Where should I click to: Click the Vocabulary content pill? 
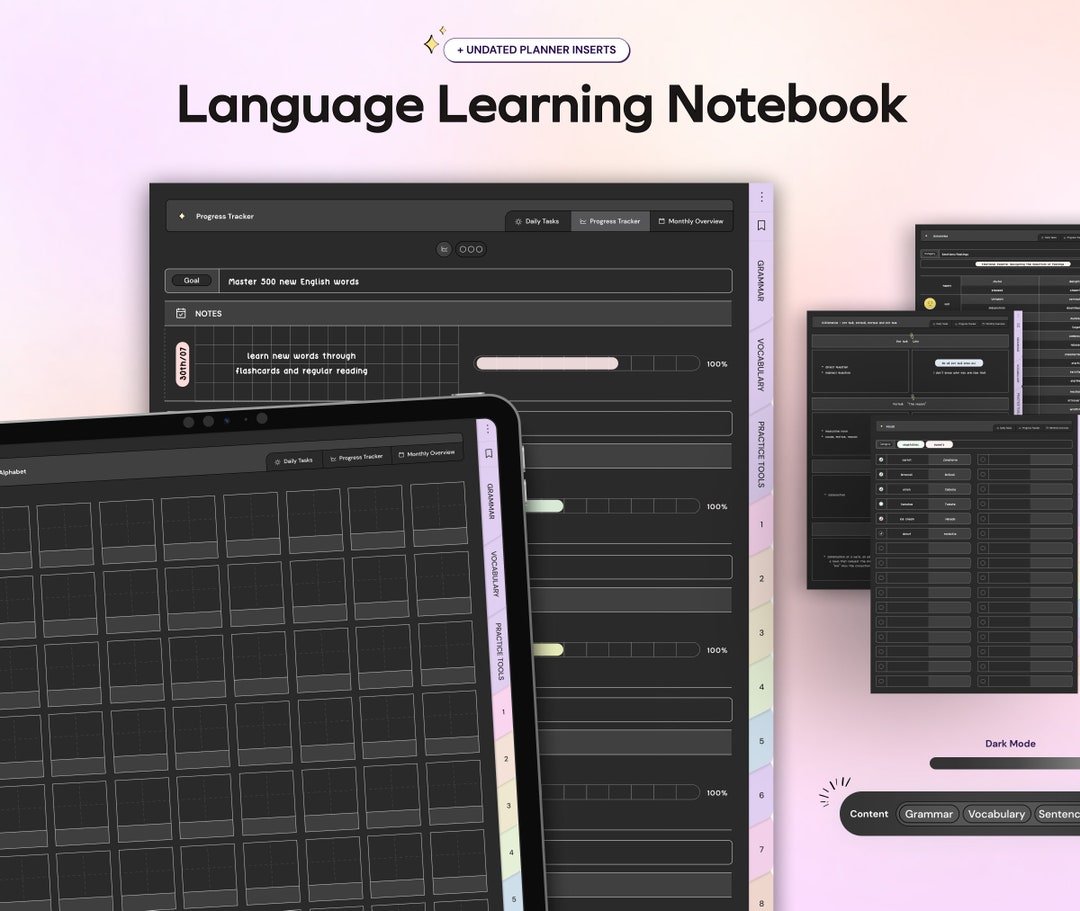996,814
